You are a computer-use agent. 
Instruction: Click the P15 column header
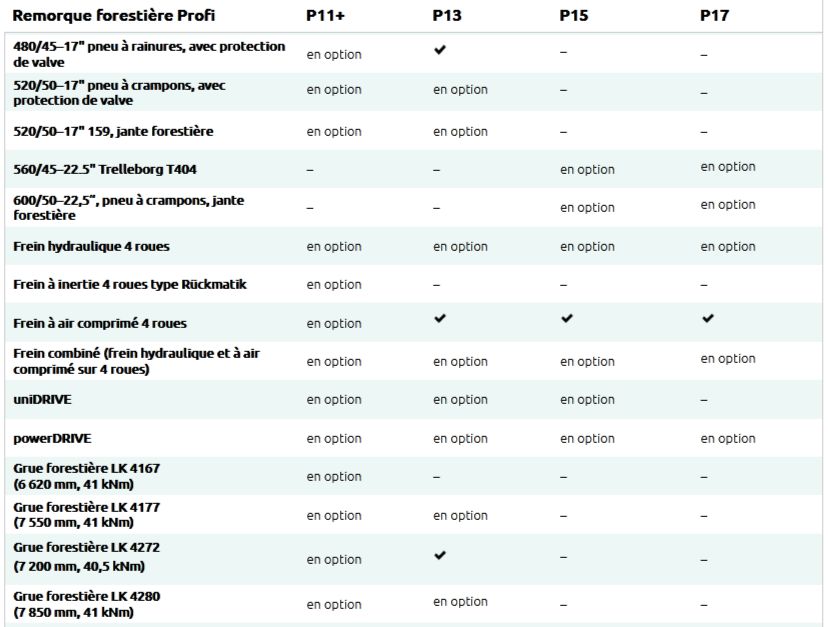[x=573, y=16]
